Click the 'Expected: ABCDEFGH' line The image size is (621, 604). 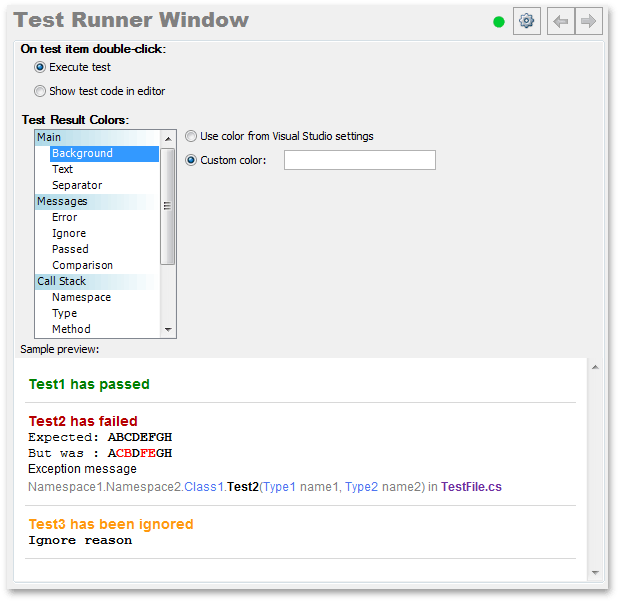coord(100,437)
